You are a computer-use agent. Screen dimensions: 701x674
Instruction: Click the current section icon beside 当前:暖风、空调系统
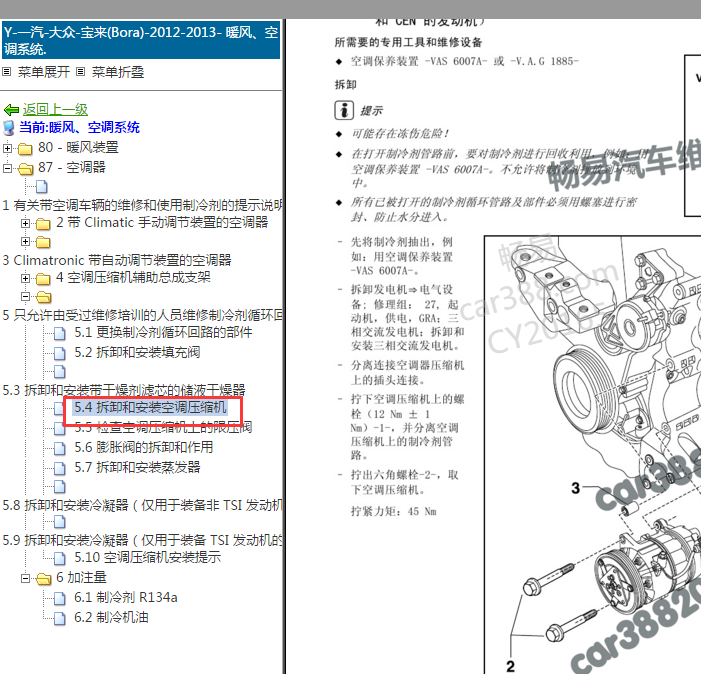[9, 128]
